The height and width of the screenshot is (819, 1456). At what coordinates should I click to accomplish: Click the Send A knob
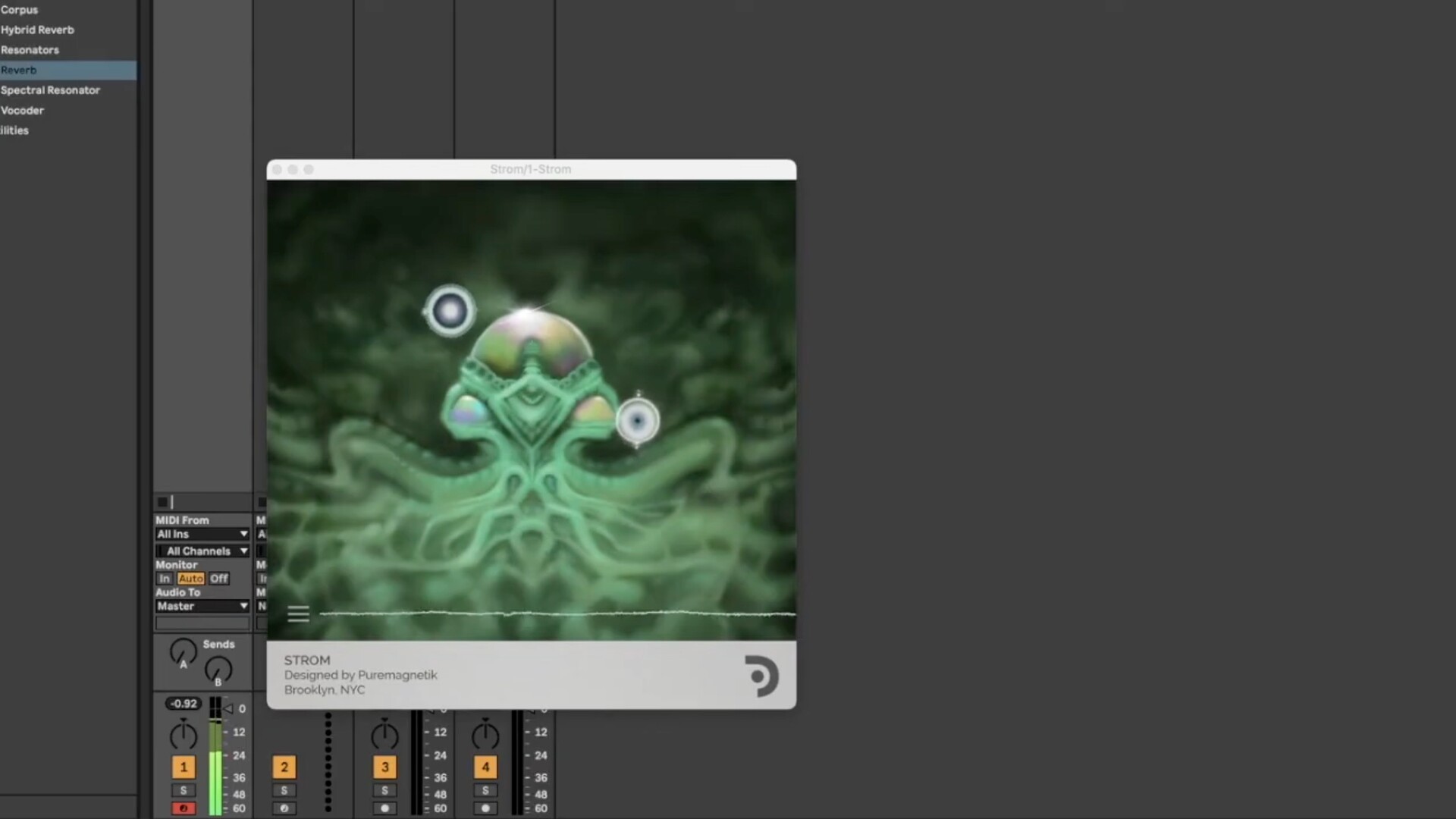point(183,652)
